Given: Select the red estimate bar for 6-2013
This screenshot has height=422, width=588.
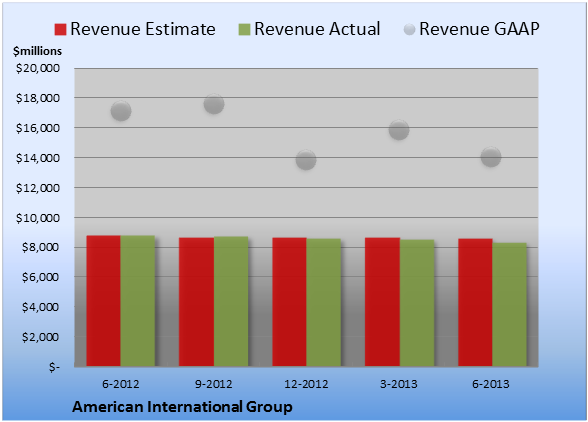Looking at the screenshot, I should coord(475,302).
